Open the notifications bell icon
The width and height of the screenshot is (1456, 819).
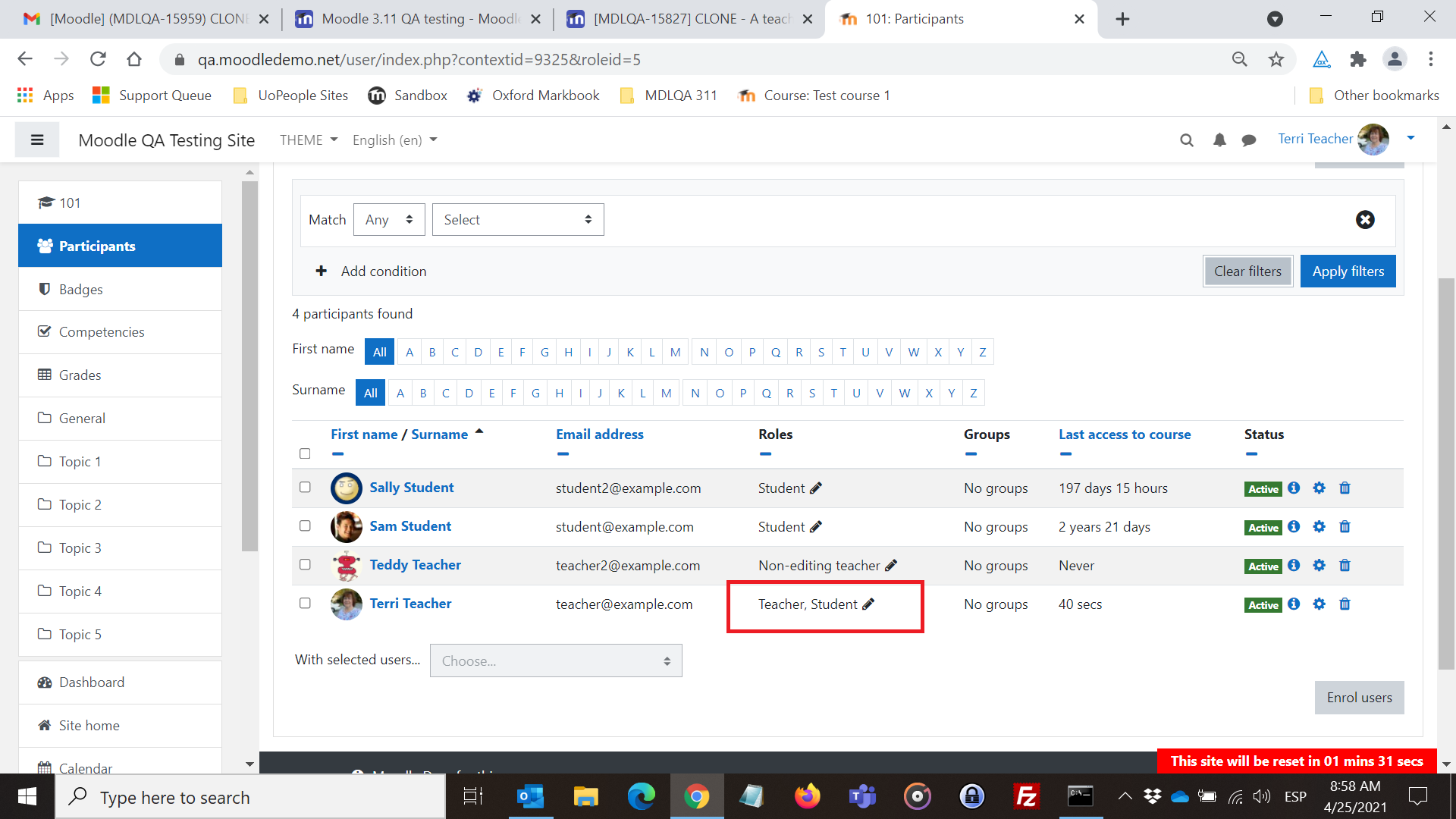coord(1219,140)
